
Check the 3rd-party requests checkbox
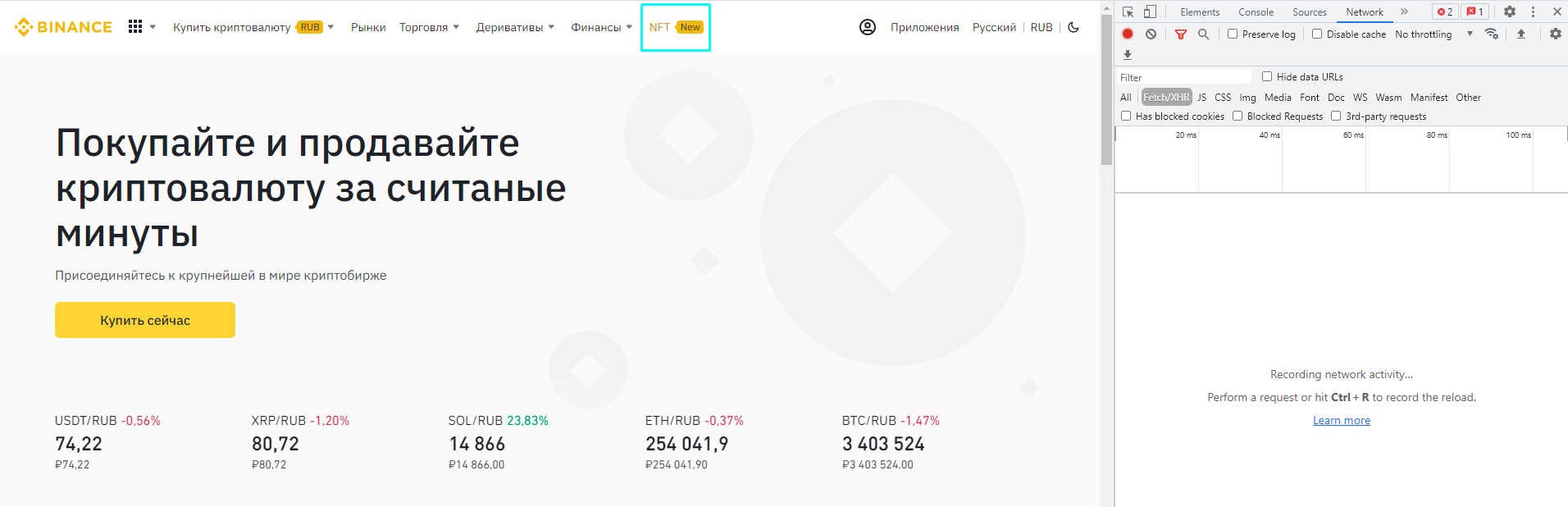click(1336, 116)
